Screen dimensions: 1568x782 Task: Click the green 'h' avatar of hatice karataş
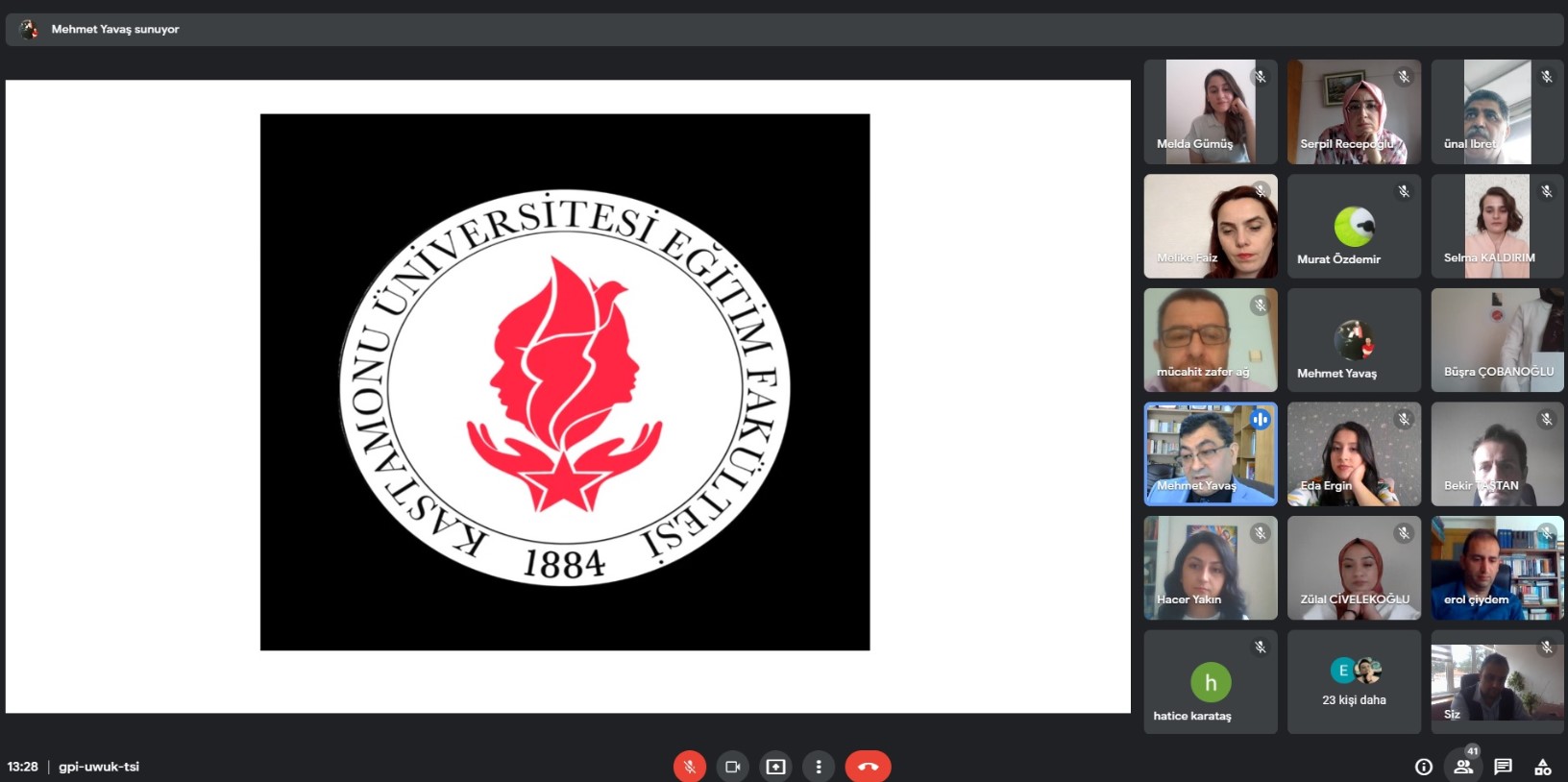tap(1211, 682)
